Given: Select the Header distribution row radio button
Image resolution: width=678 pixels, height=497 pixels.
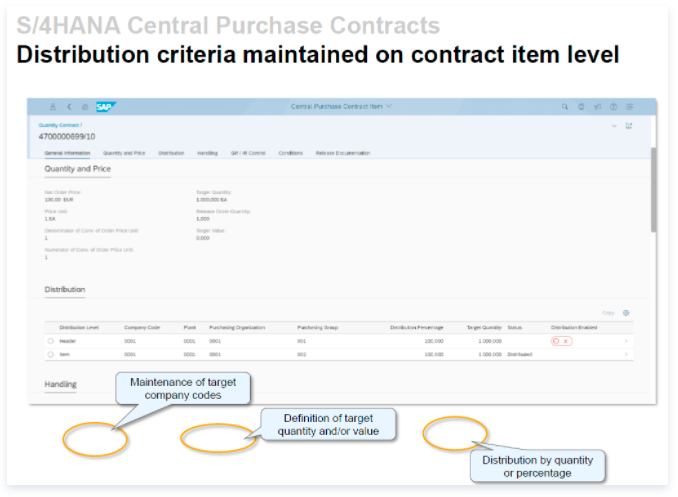Looking at the screenshot, I should coord(51,341).
